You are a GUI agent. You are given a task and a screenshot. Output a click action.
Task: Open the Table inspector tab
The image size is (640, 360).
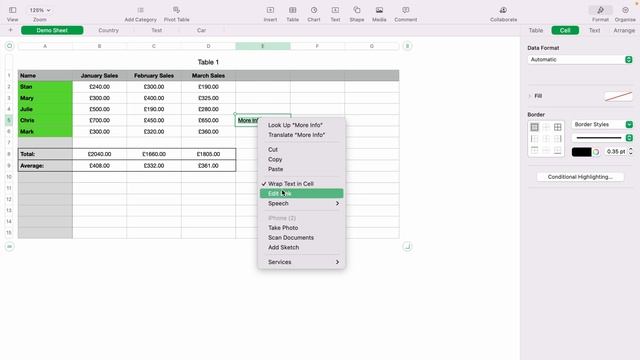tap(536, 30)
